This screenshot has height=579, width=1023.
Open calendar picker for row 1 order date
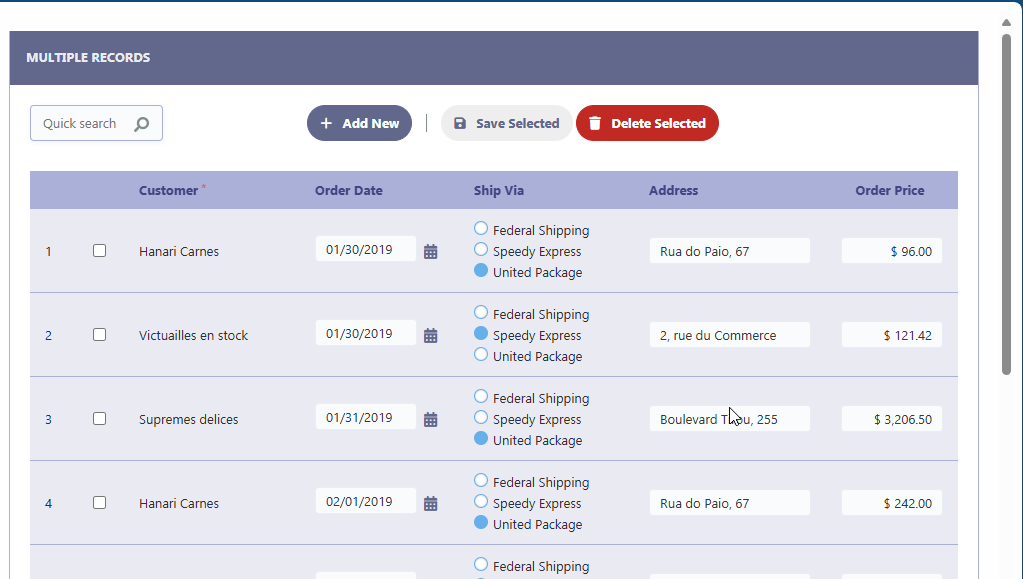point(431,252)
